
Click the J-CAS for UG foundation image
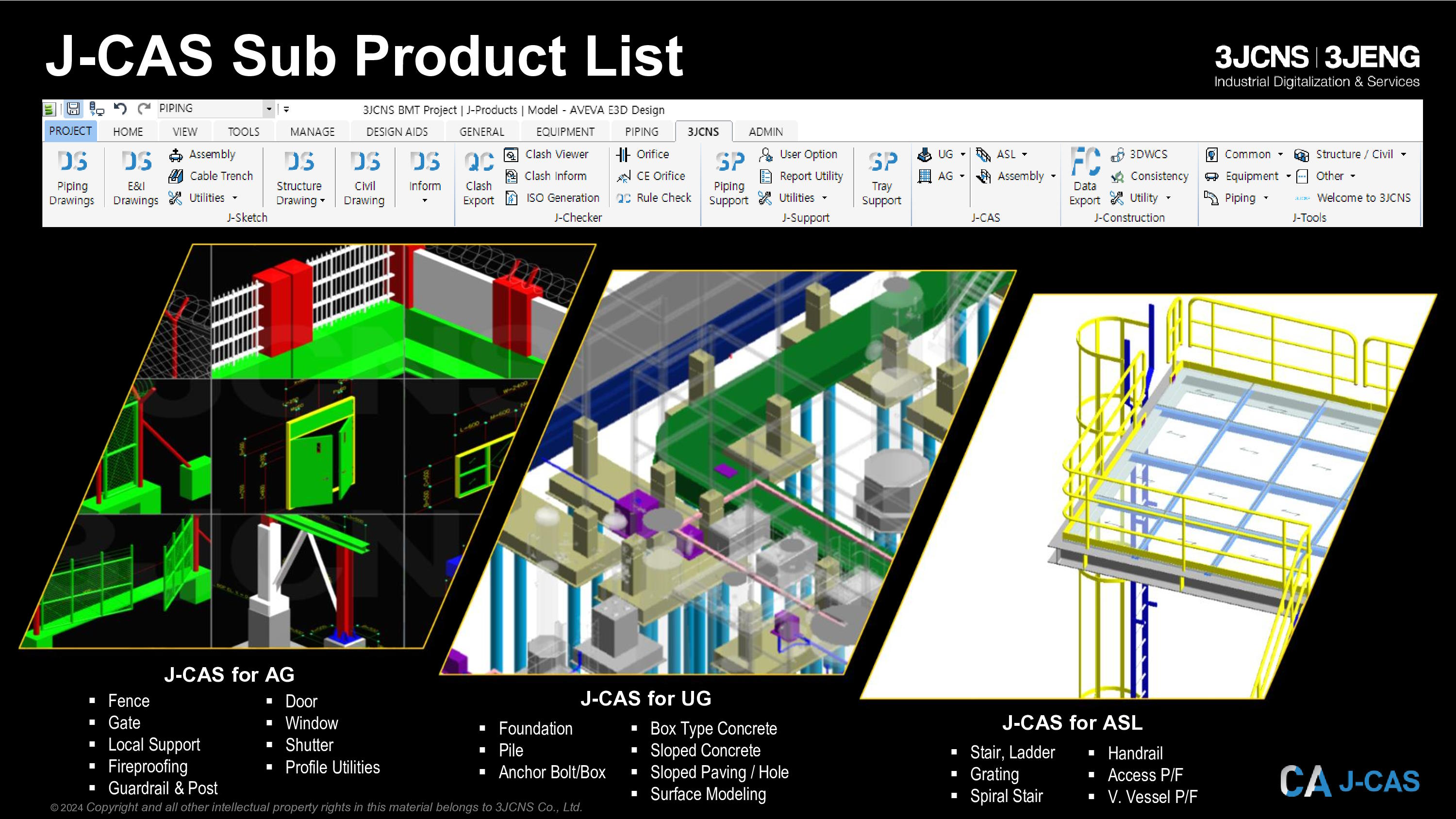click(x=728, y=472)
